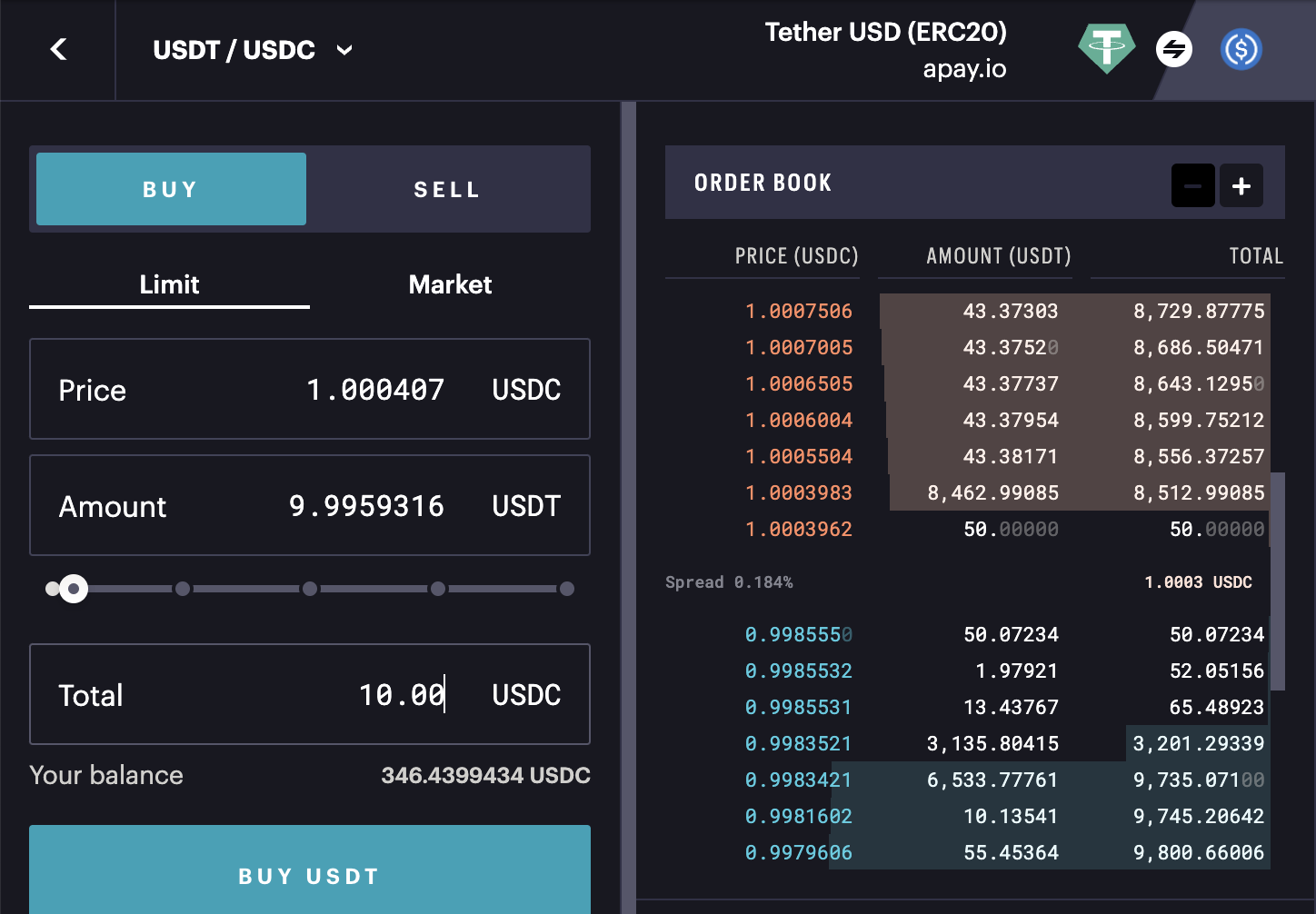Select bid price 0.9985550
The image size is (1316, 914).
[x=799, y=634]
